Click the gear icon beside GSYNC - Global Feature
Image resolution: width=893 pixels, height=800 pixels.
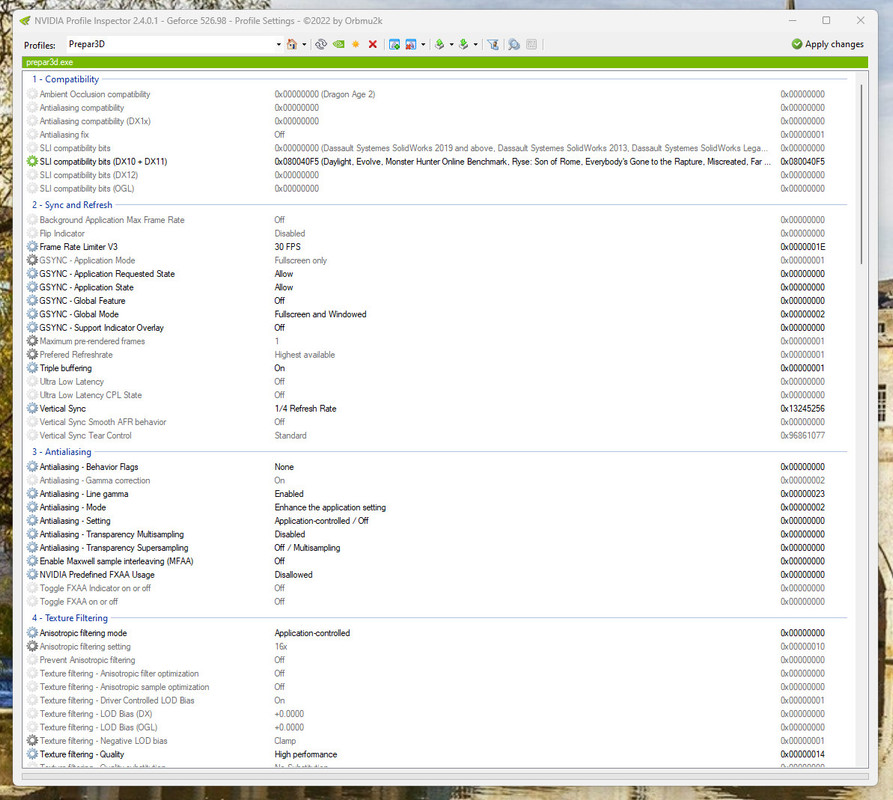click(x=32, y=301)
